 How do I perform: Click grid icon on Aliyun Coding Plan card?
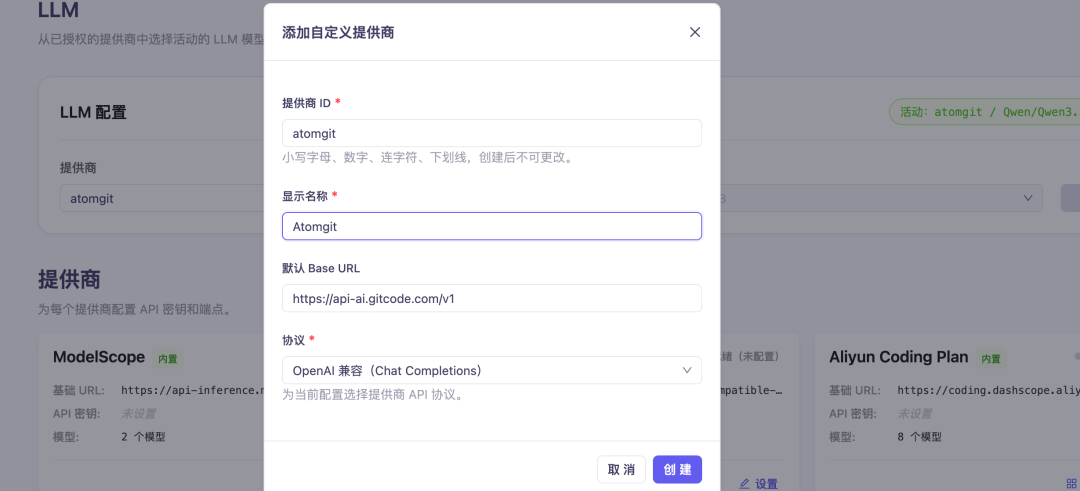click(1071, 484)
